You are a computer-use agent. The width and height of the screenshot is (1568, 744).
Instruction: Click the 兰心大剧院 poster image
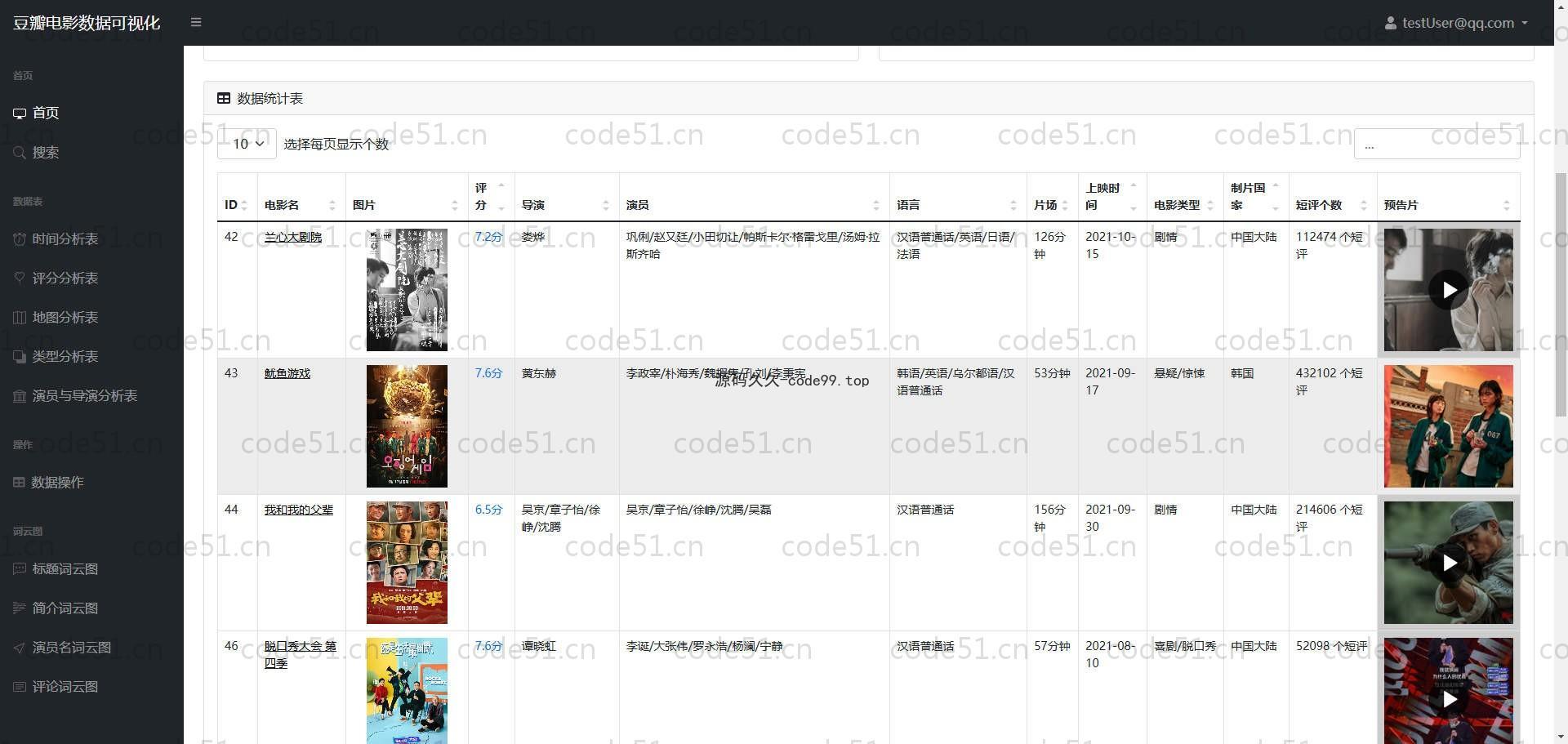[407, 290]
